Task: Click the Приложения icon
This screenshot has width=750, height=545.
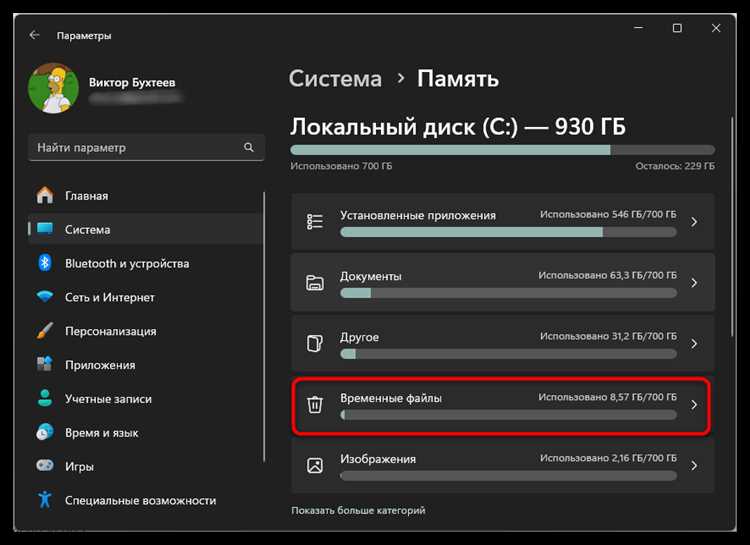Action: pos(45,365)
